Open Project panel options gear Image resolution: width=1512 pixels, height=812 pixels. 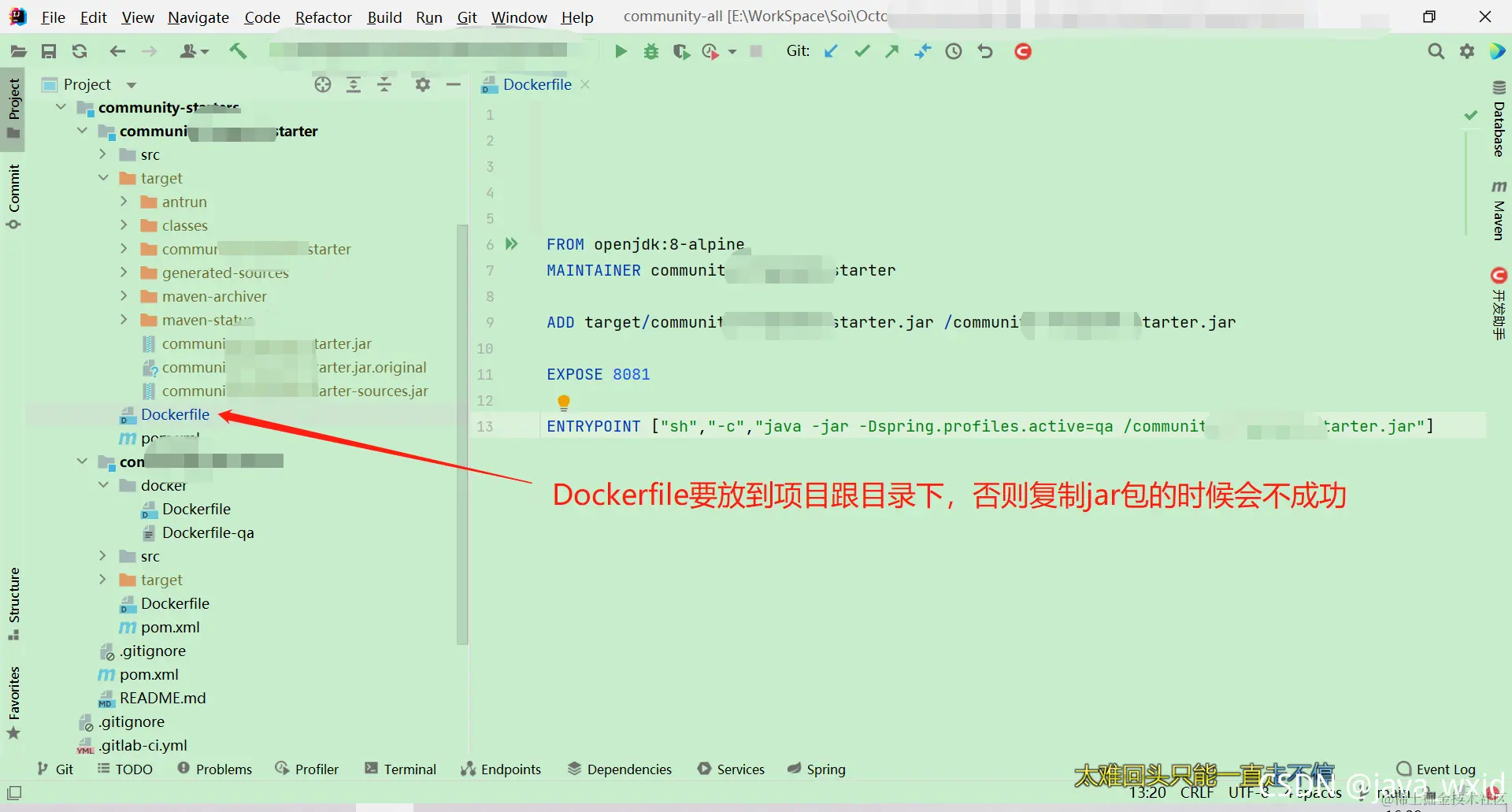tap(423, 85)
